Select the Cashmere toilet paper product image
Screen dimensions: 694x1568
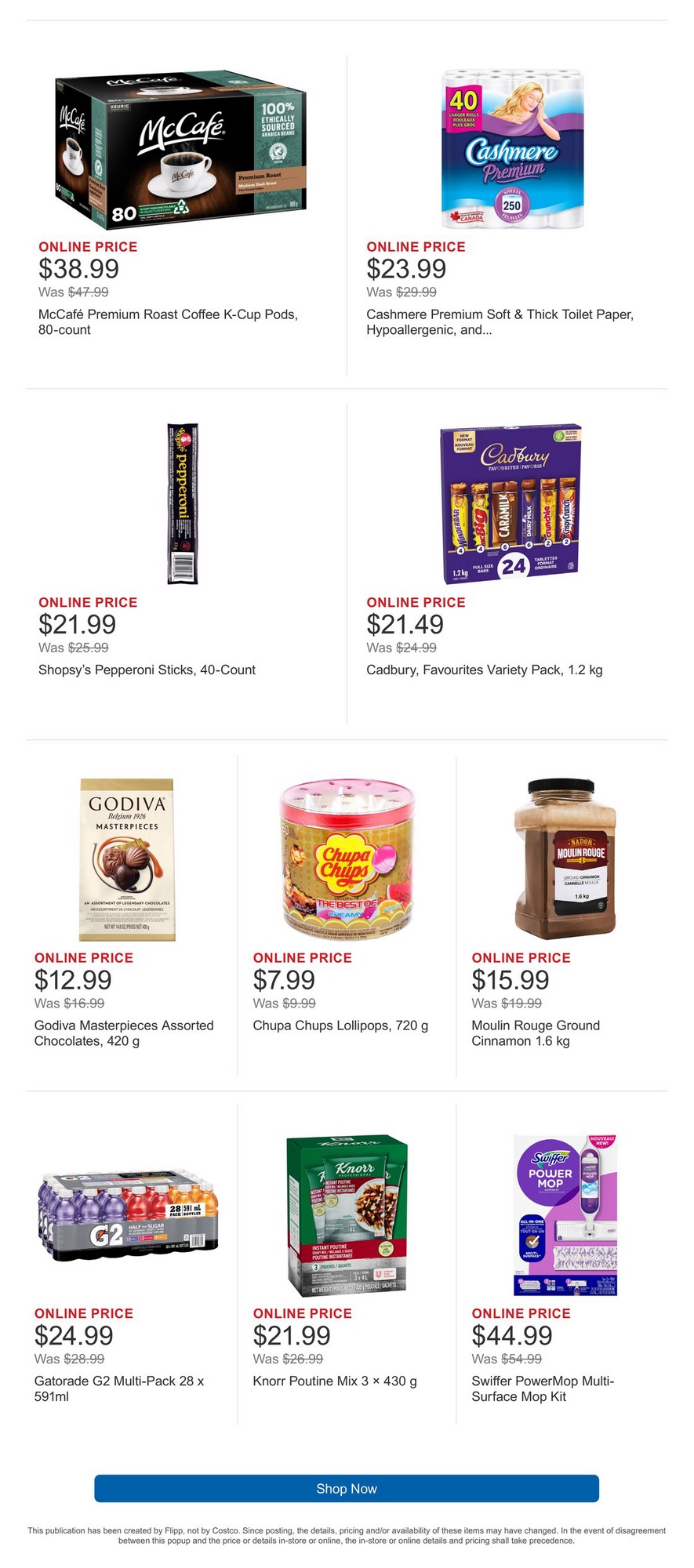(x=513, y=150)
